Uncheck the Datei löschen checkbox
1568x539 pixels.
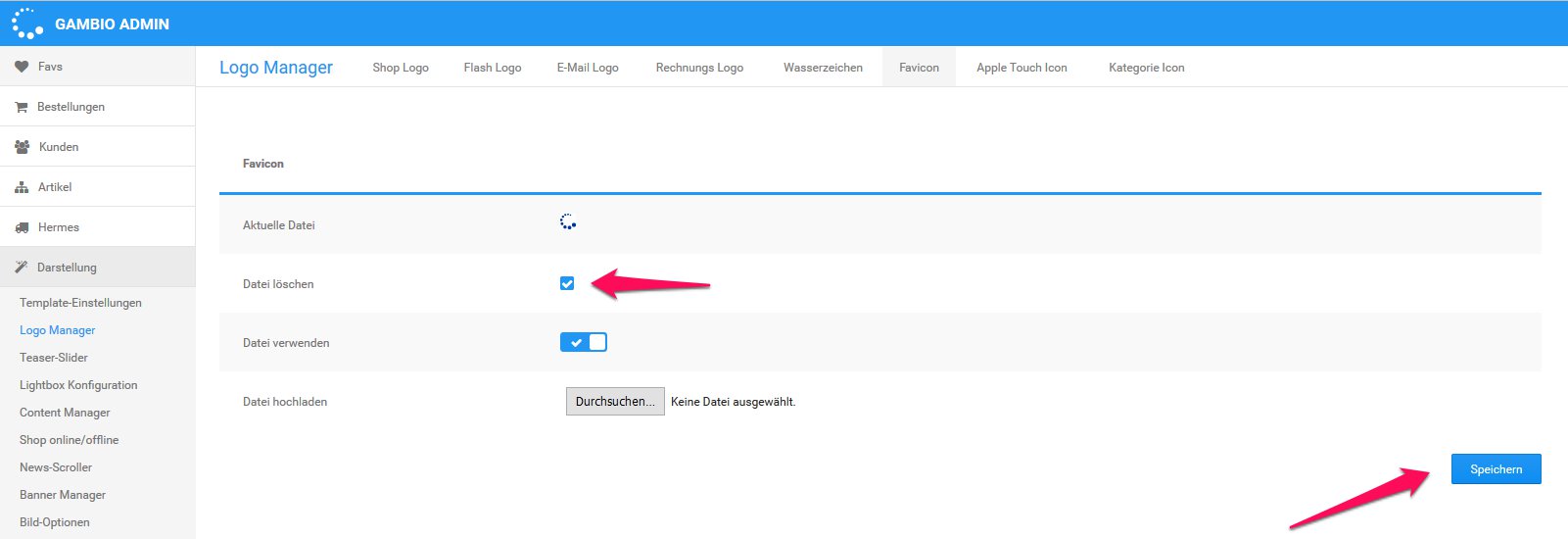tap(567, 283)
